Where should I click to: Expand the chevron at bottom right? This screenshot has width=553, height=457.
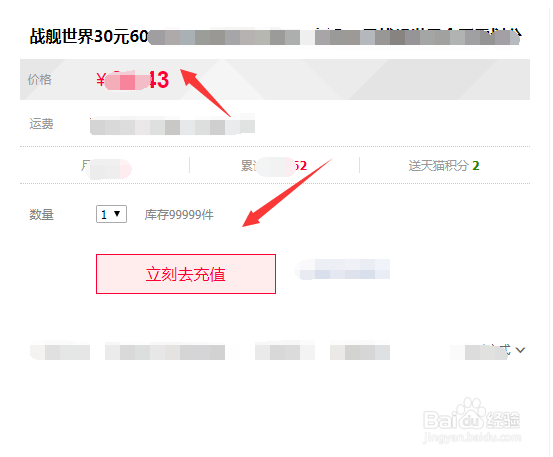click(x=520, y=350)
